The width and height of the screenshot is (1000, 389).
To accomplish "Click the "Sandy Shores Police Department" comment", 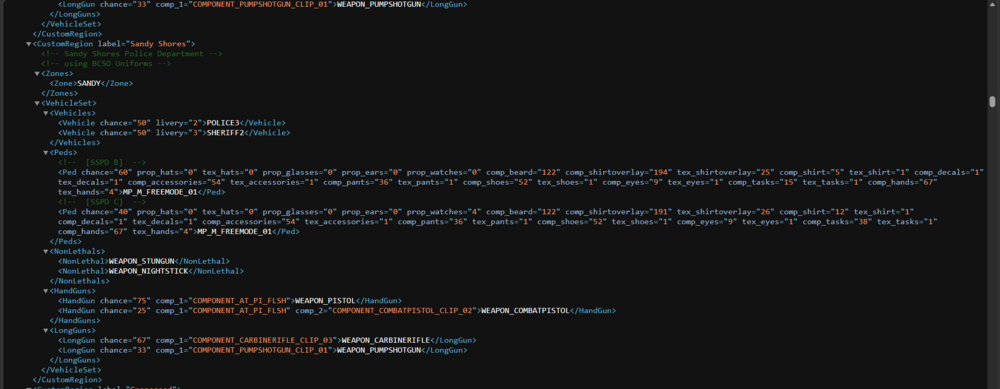I will pyautogui.click(x=131, y=54).
